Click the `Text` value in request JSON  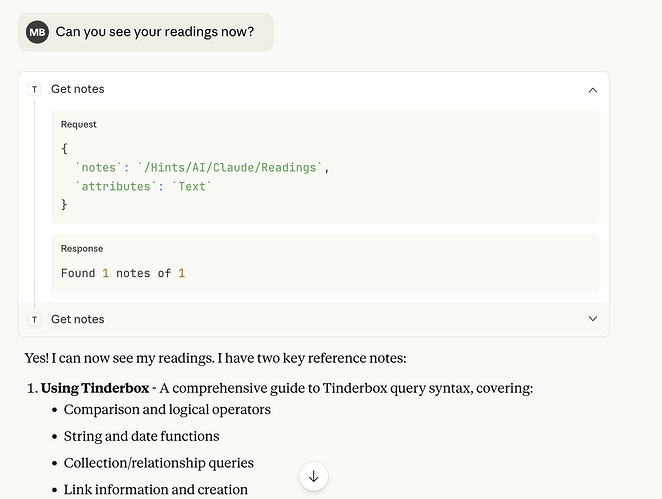(195, 186)
